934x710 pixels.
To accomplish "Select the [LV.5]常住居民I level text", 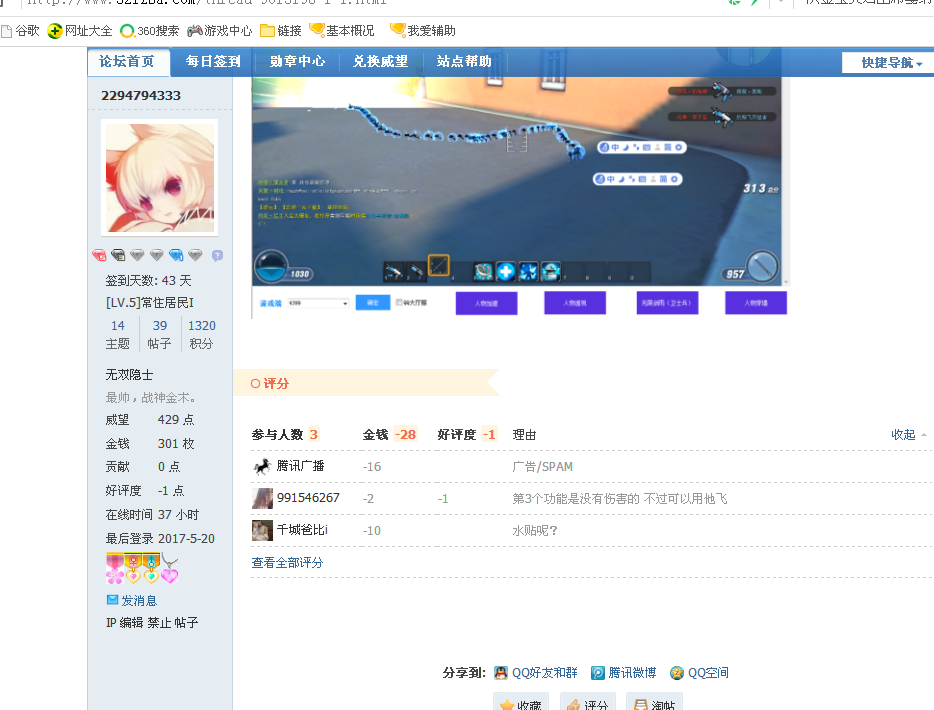I will tap(150, 303).
